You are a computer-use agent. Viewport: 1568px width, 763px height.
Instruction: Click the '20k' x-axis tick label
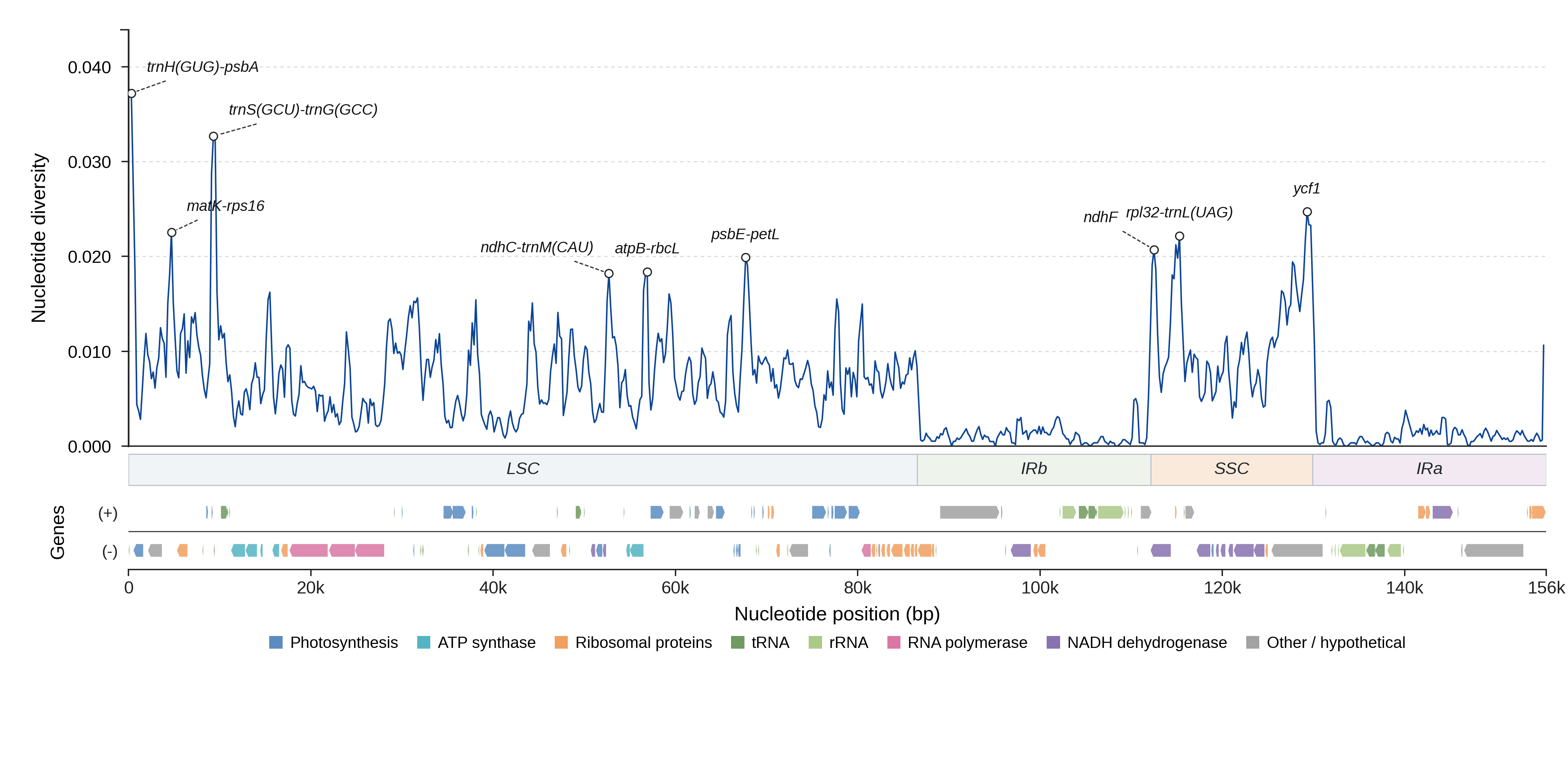311,588
